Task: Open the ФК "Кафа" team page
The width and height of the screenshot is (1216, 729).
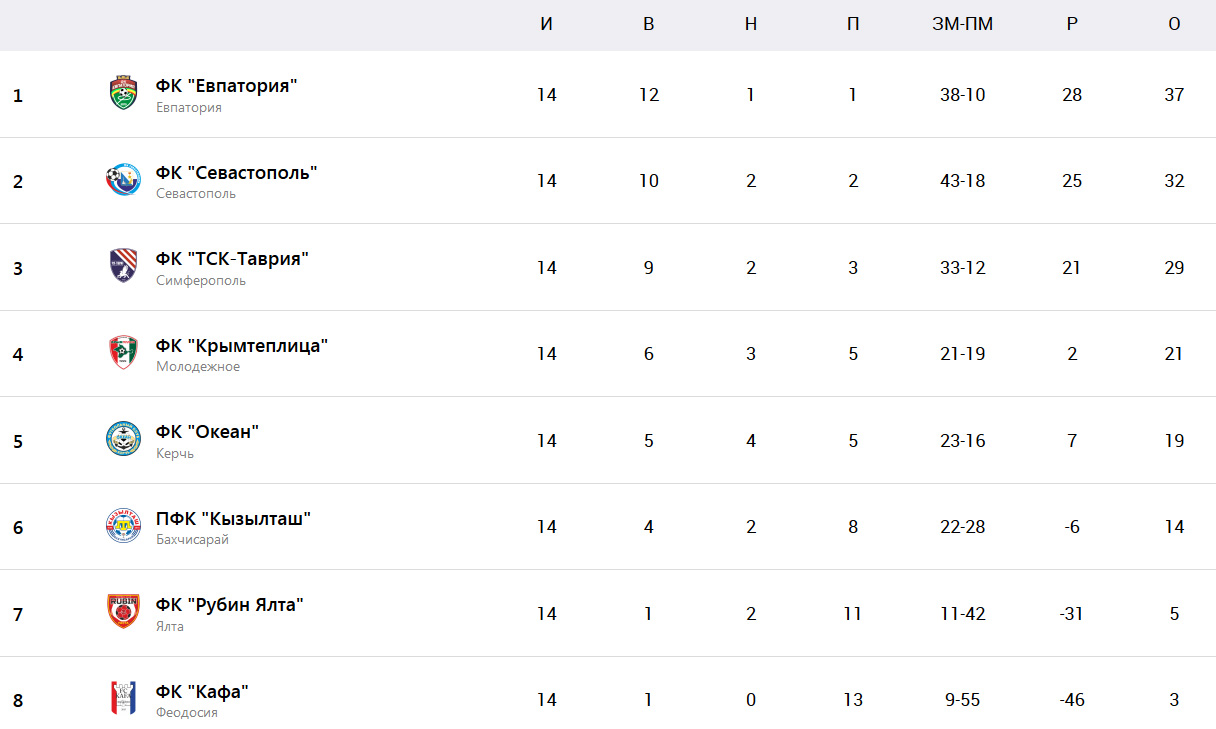Action: coord(202,691)
